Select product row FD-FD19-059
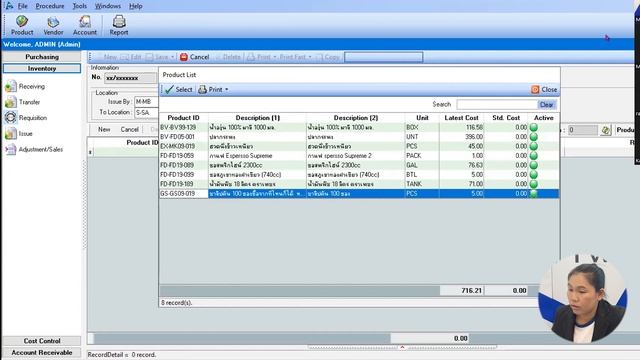This screenshot has width=640, height=360. coord(359,156)
